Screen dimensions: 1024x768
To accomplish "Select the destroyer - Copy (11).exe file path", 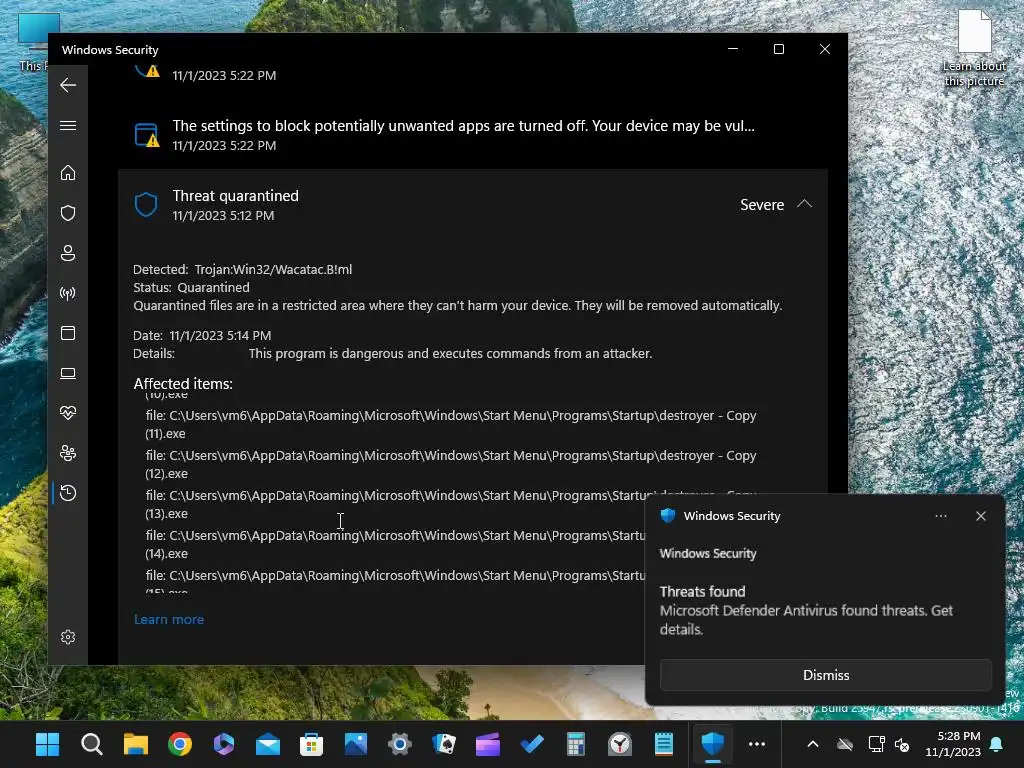I will (451, 424).
